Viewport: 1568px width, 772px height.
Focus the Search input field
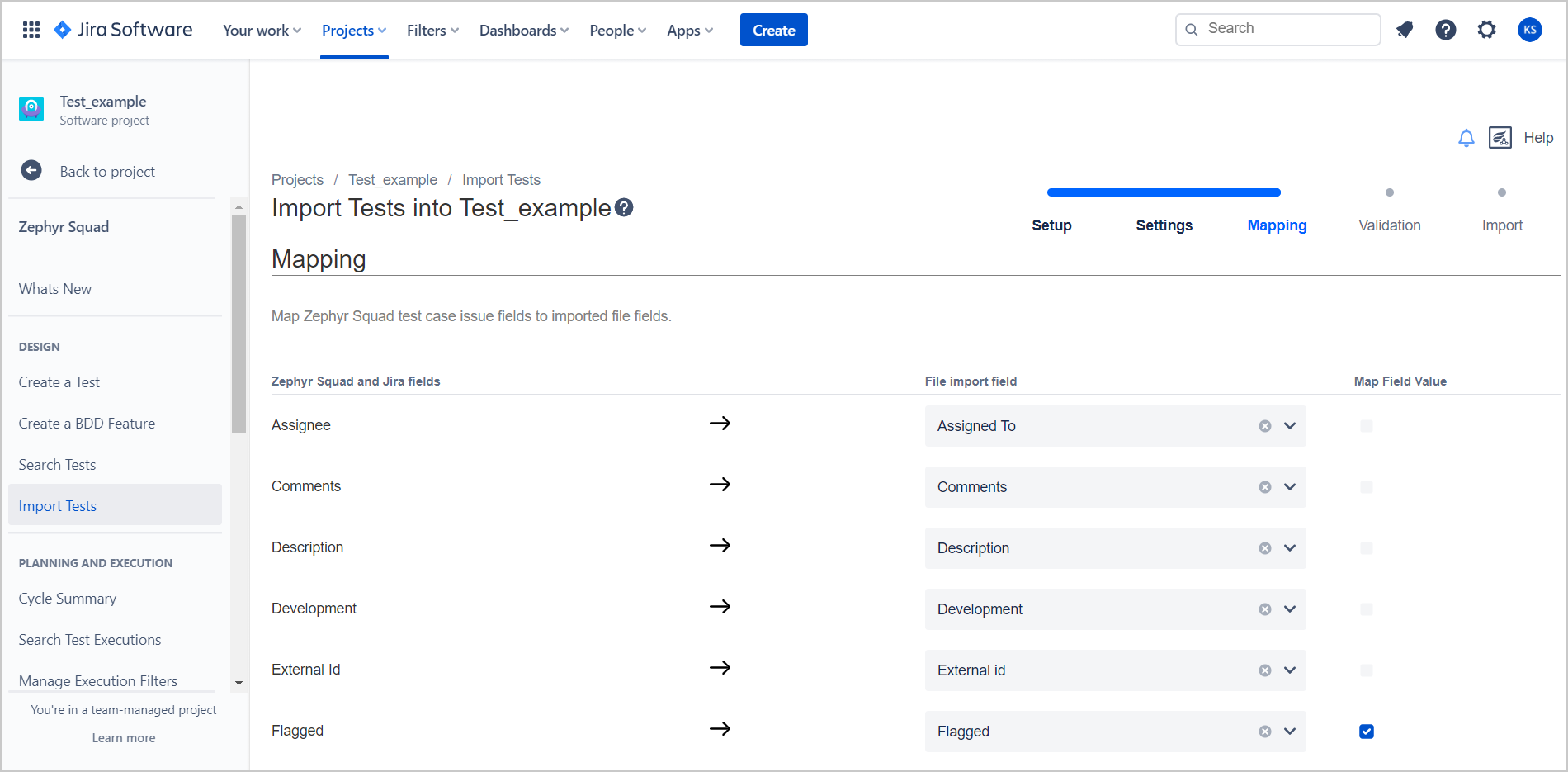pos(1278,30)
